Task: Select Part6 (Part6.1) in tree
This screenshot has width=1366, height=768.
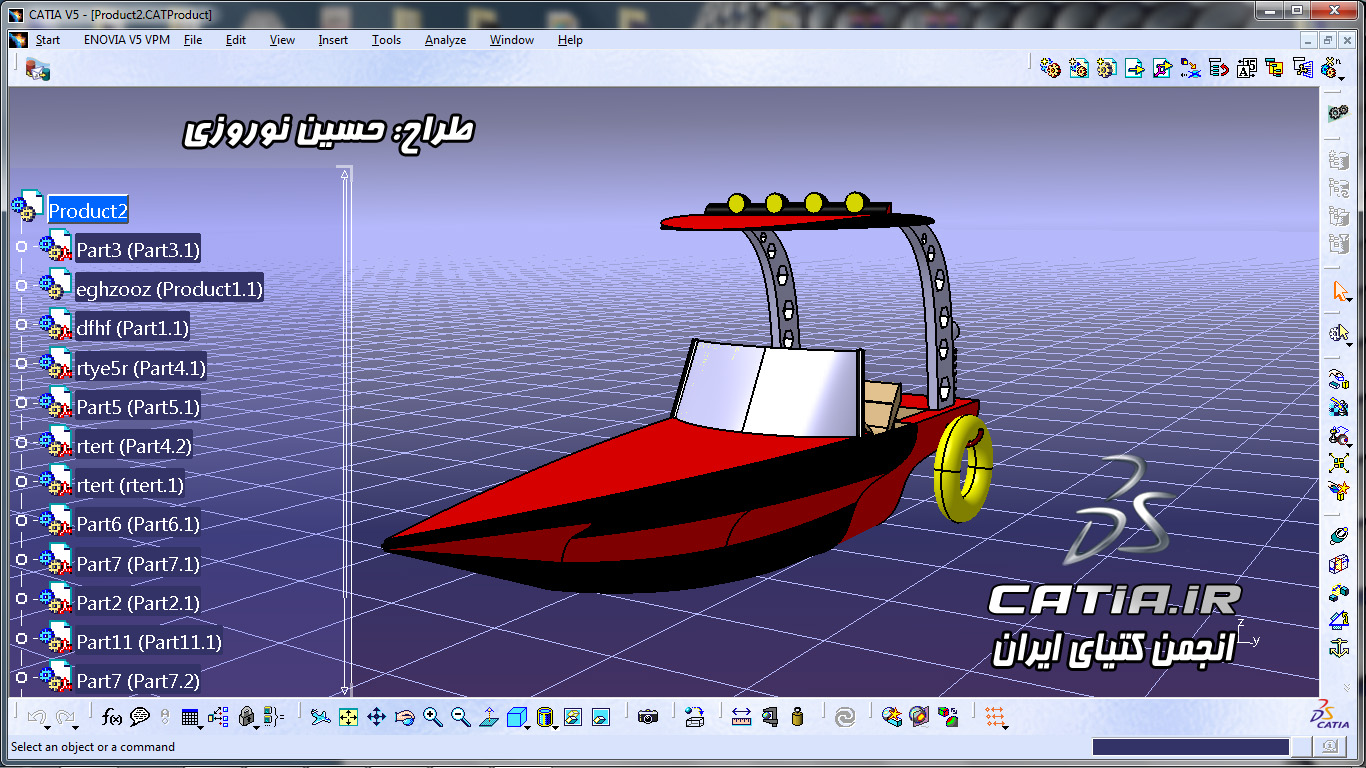Action: [138, 524]
